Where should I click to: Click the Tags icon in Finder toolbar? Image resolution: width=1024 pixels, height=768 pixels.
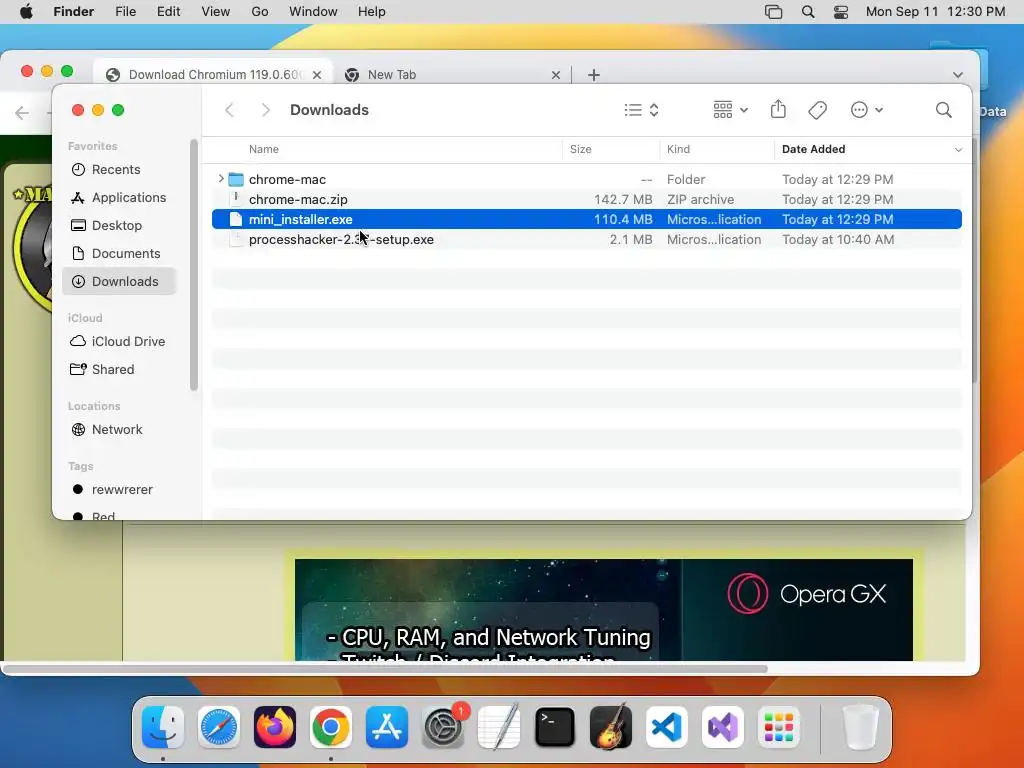tap(817, 110)
